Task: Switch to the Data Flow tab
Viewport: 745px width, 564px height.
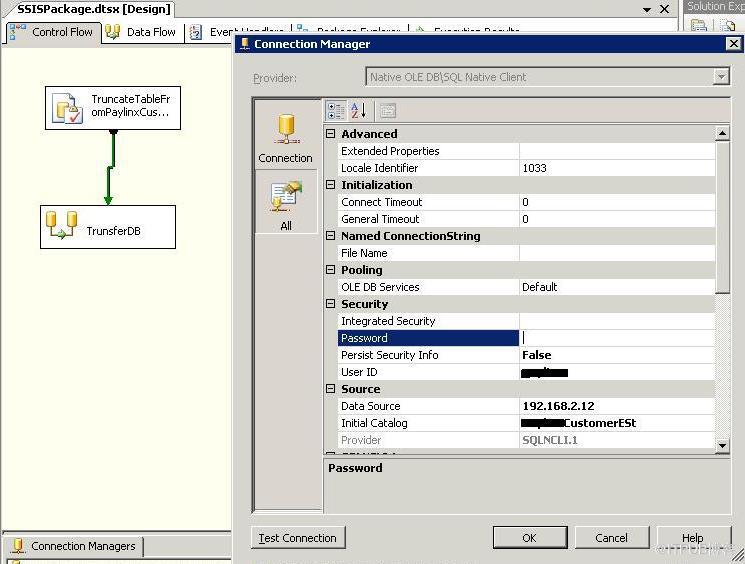Action: pos(142,32)
